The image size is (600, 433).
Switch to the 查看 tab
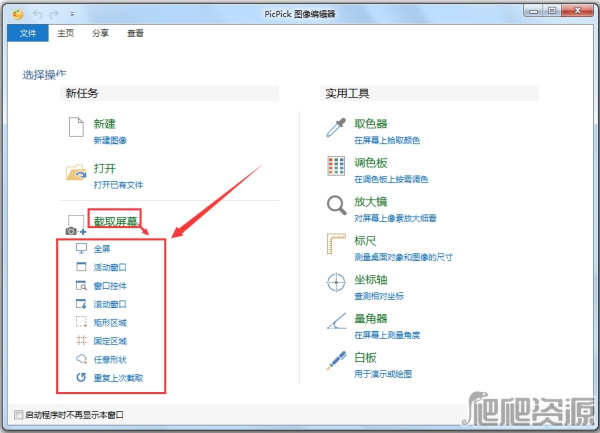(135, 33)
